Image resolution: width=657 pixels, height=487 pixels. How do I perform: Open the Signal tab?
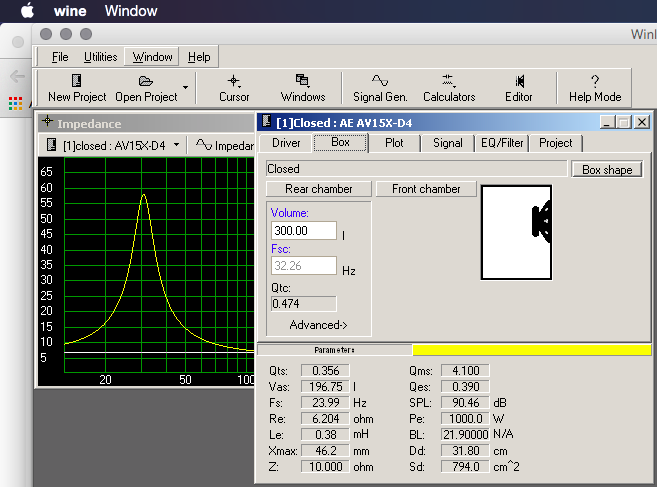447,143
